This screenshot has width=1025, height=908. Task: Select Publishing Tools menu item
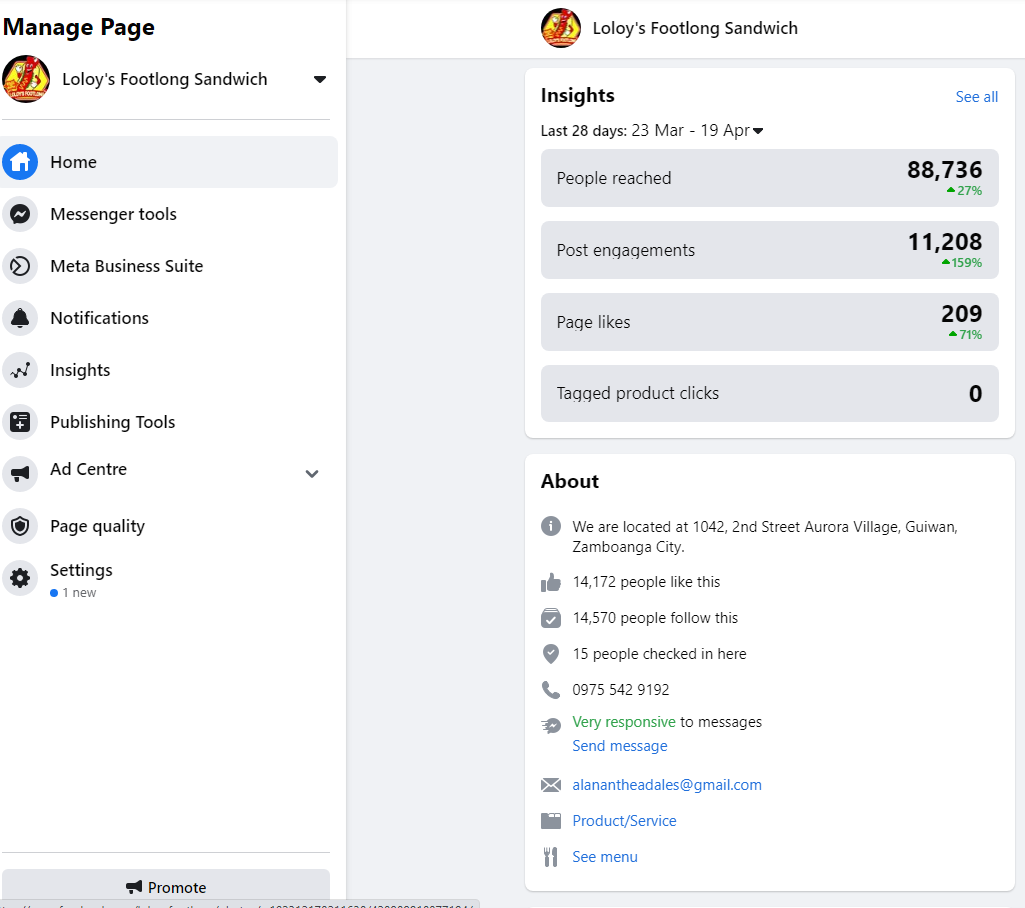113,422
